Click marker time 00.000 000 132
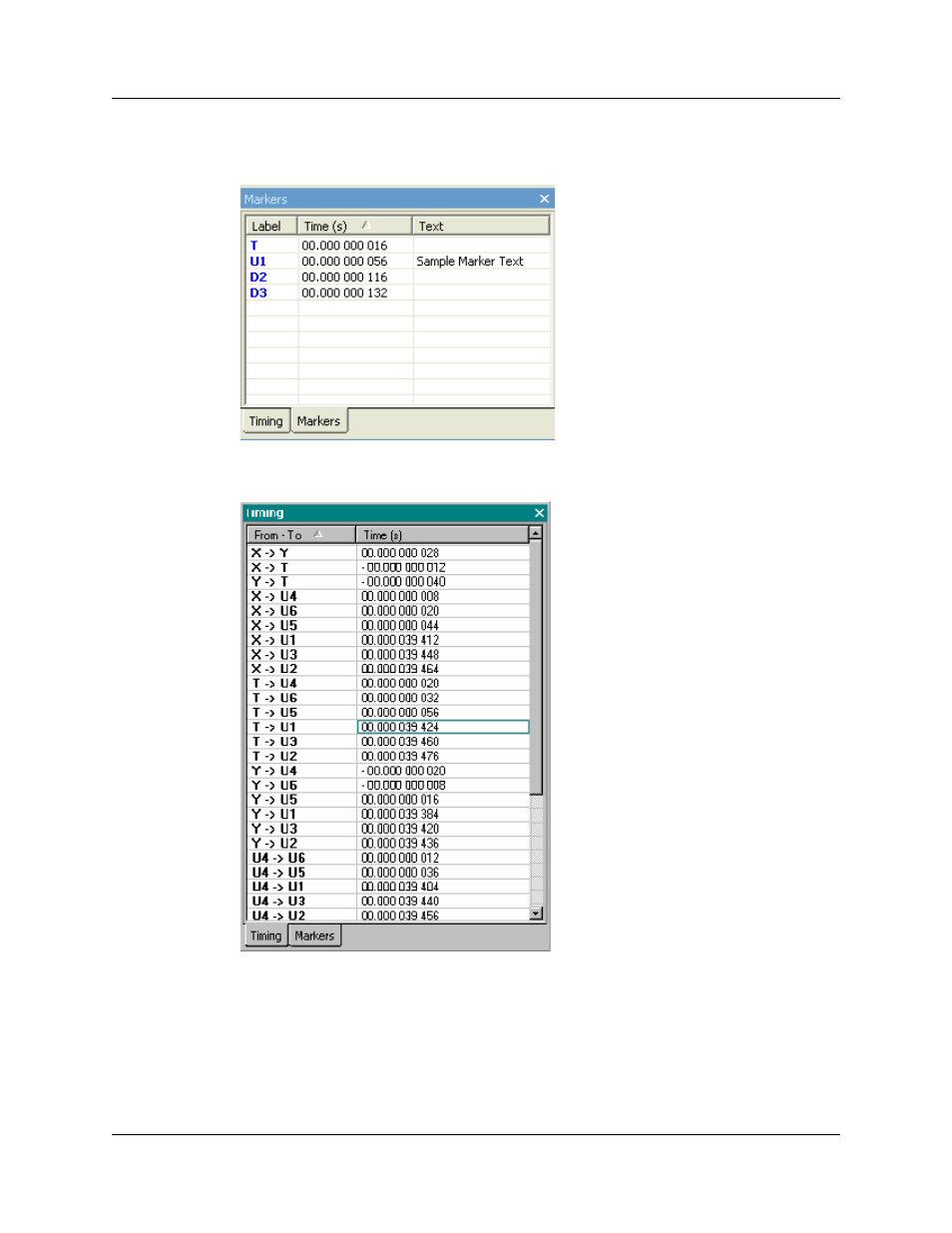 344,294
